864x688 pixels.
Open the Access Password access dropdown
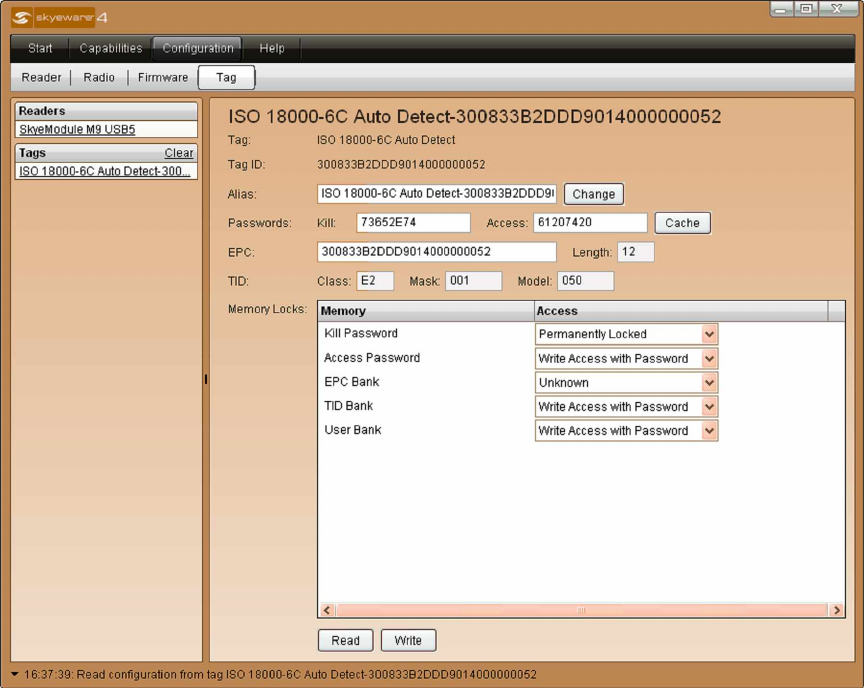tap(709, 359)
